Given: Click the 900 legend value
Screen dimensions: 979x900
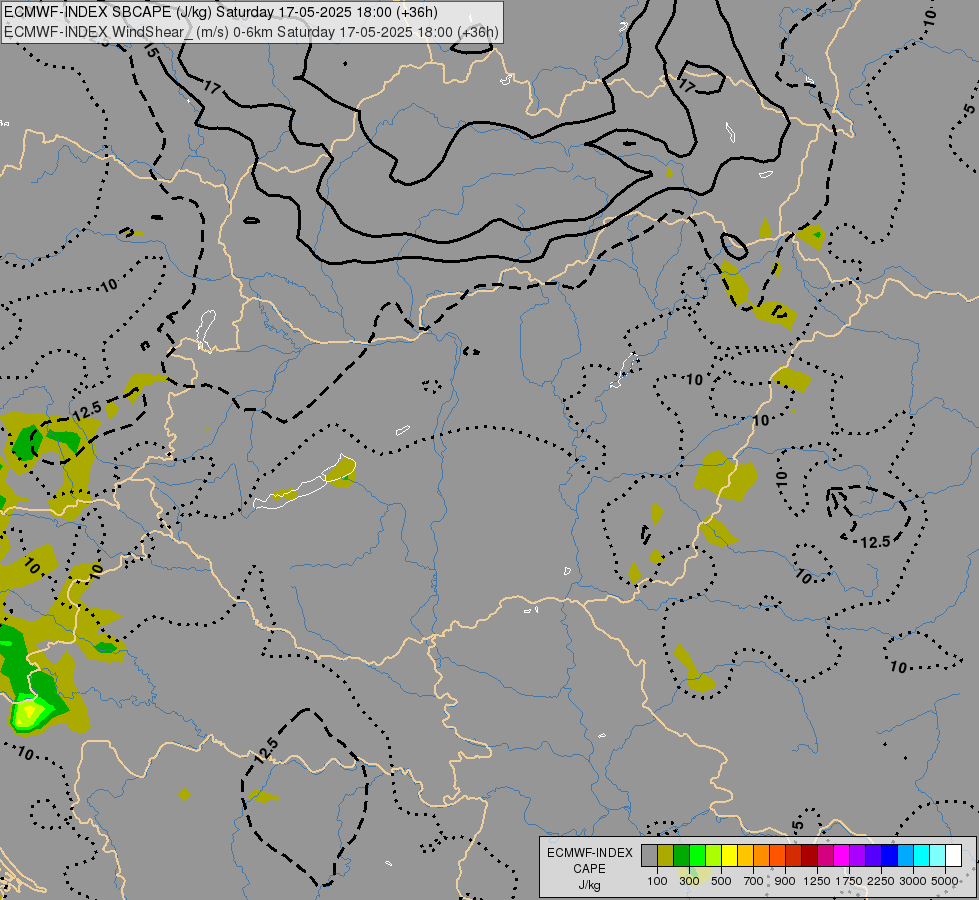Looking at the screenshot, I should point(785,881).
